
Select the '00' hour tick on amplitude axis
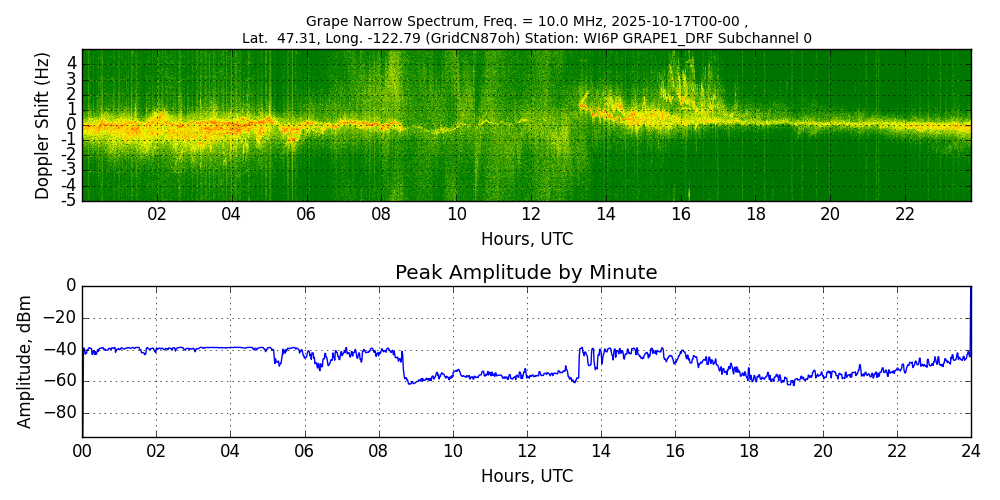point(82,452)
